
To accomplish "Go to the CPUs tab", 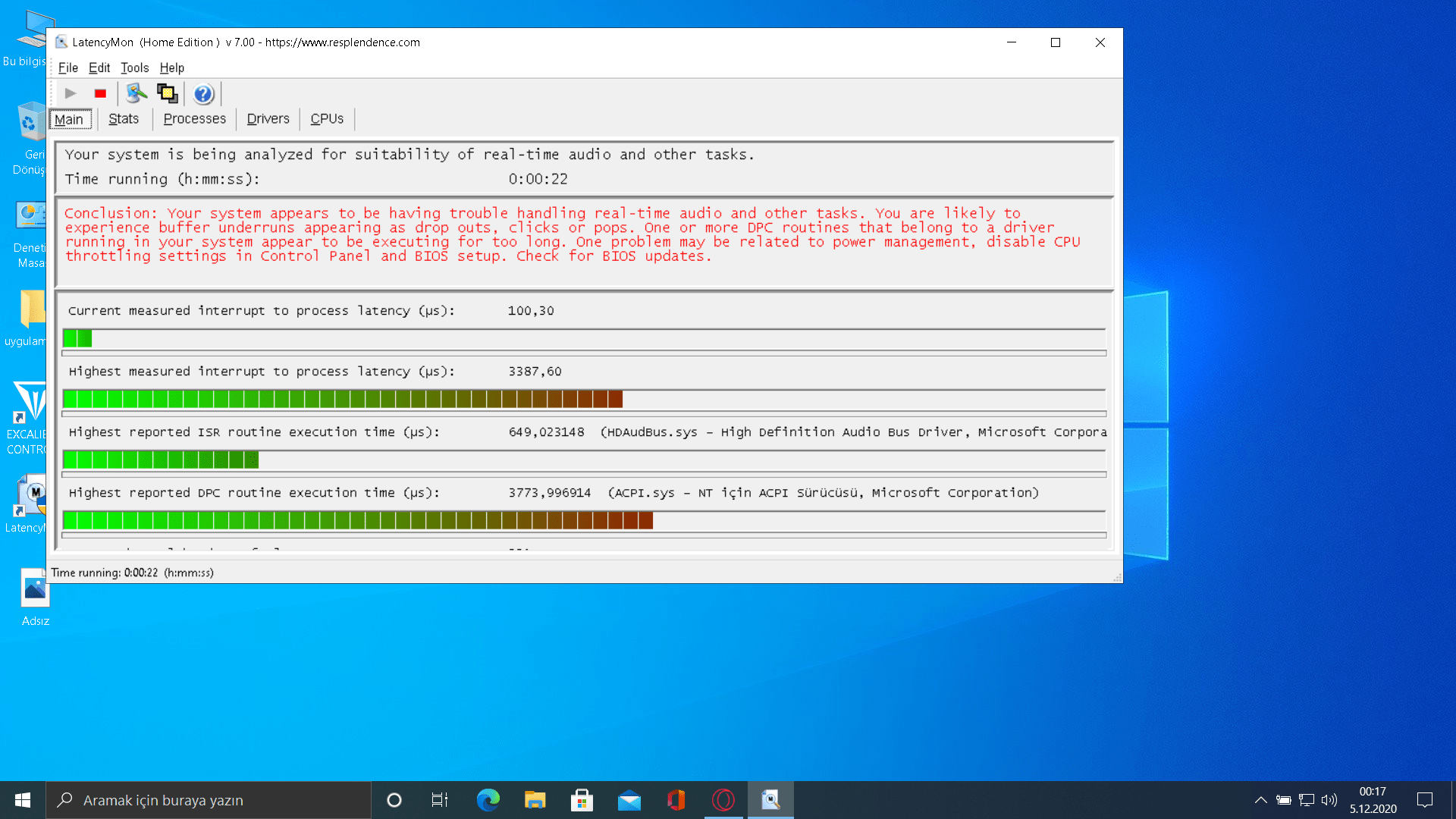I will point(327,119).
